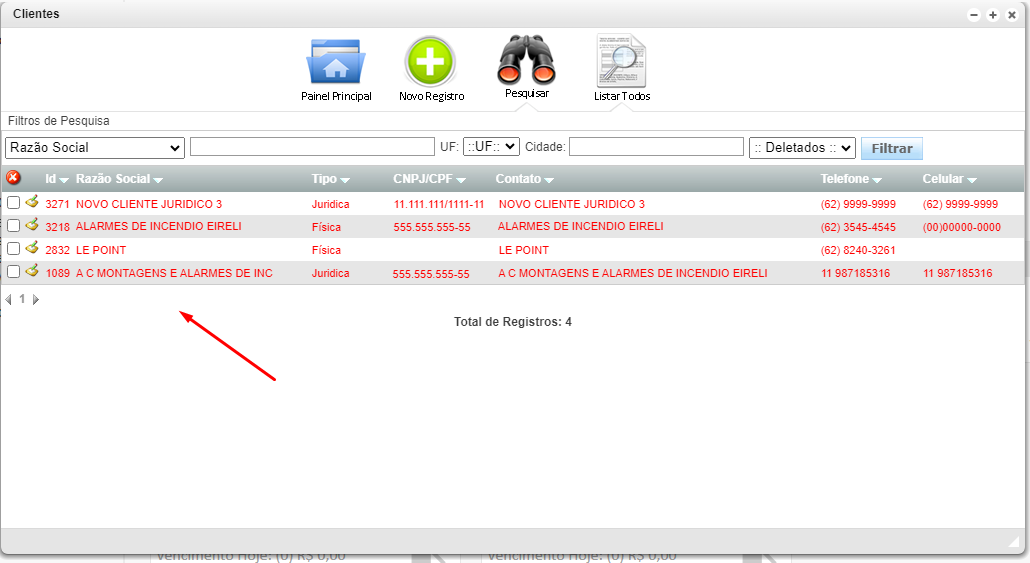Click edit icon for NOVO CLIENTE JURIDICO 3

pos(32,202)
